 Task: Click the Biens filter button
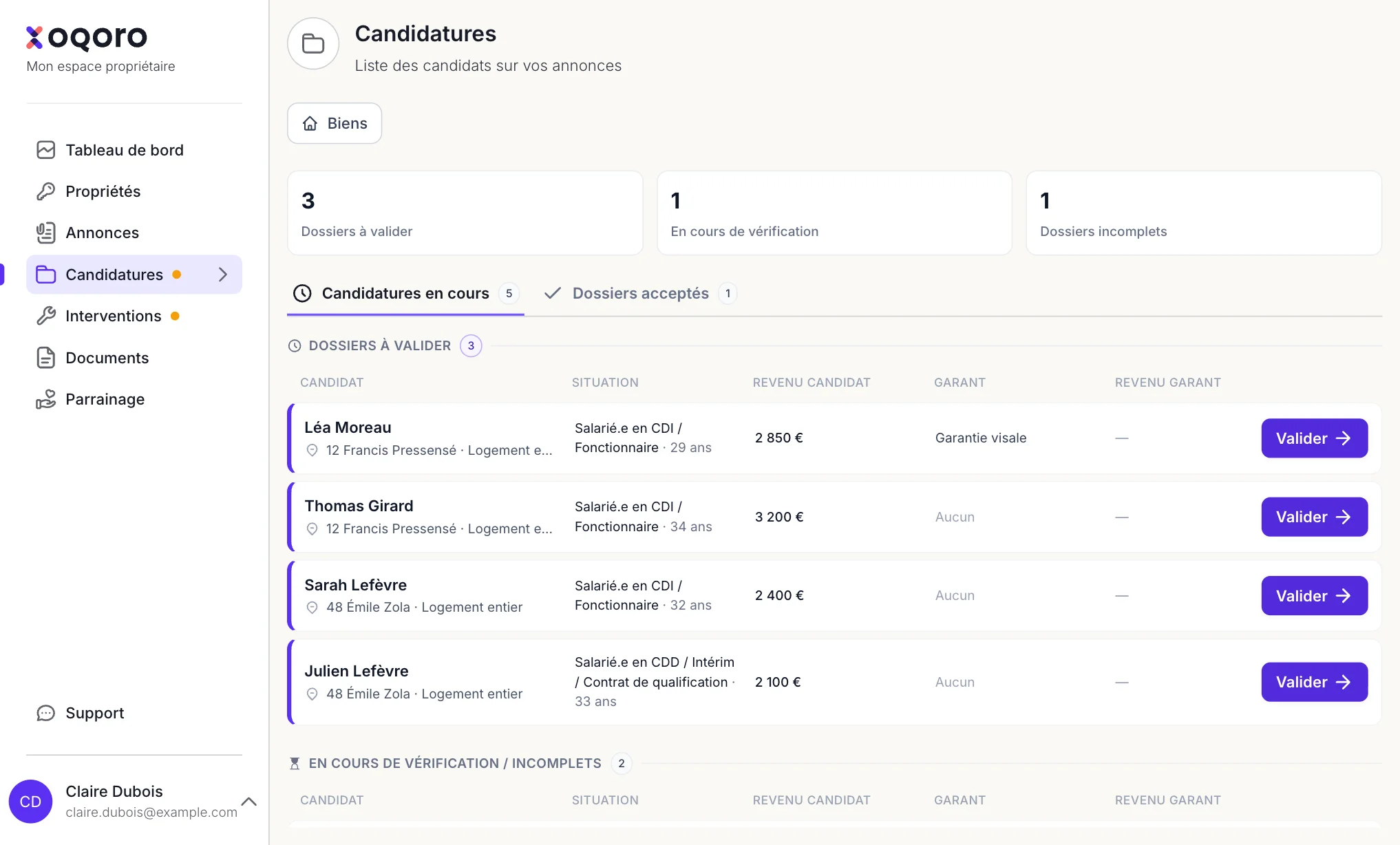tap(335, 123)
